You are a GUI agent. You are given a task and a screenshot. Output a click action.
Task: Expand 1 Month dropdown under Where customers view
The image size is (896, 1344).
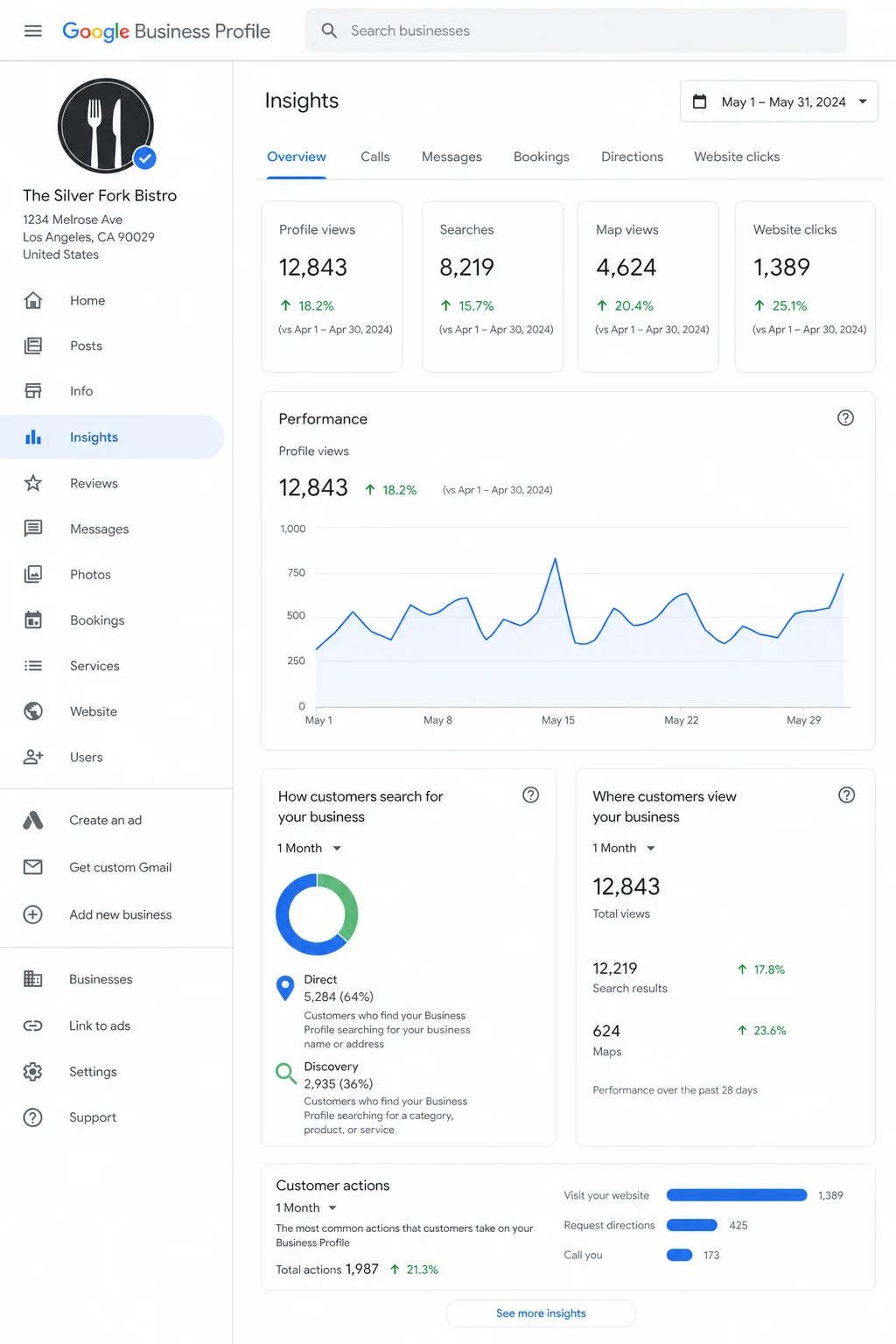624,848
